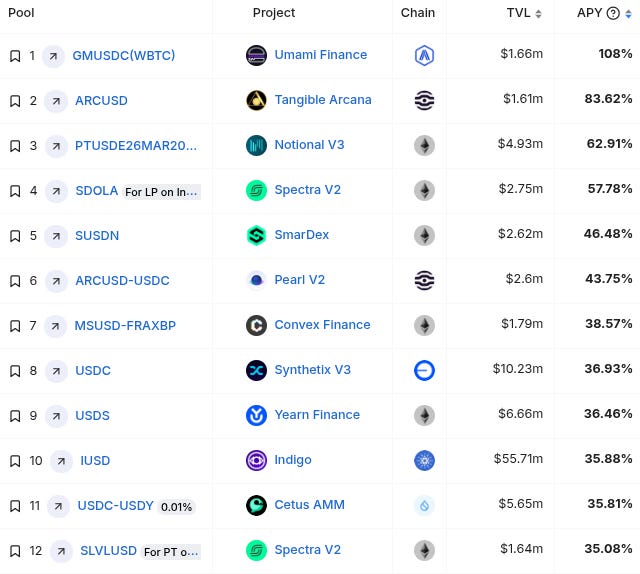Open external link arrow for SDOLA
The image size is (640, 574).
(x=56, y=191)
